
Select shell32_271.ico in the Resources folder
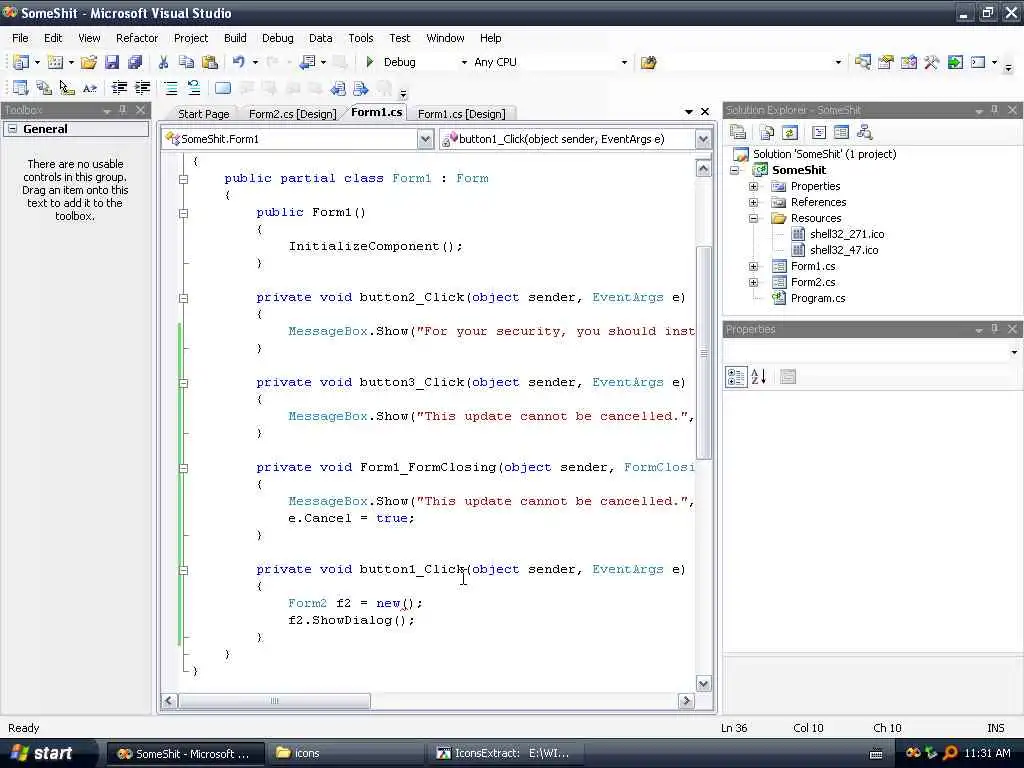(847, 234)
